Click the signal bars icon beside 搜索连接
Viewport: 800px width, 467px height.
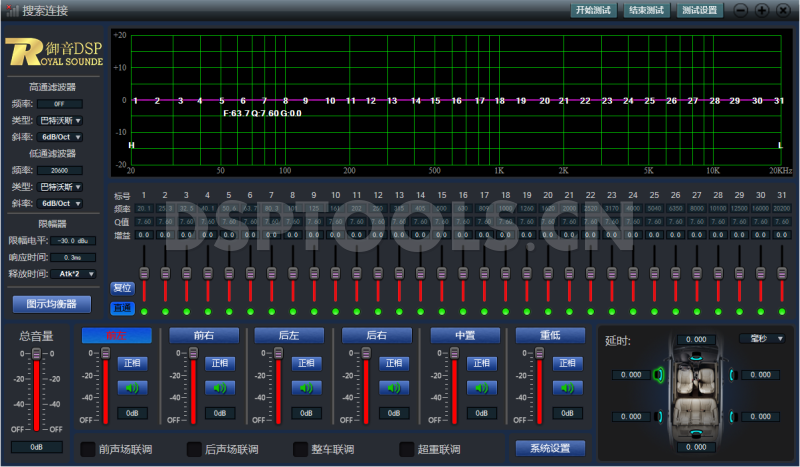(x=12, y=10)
